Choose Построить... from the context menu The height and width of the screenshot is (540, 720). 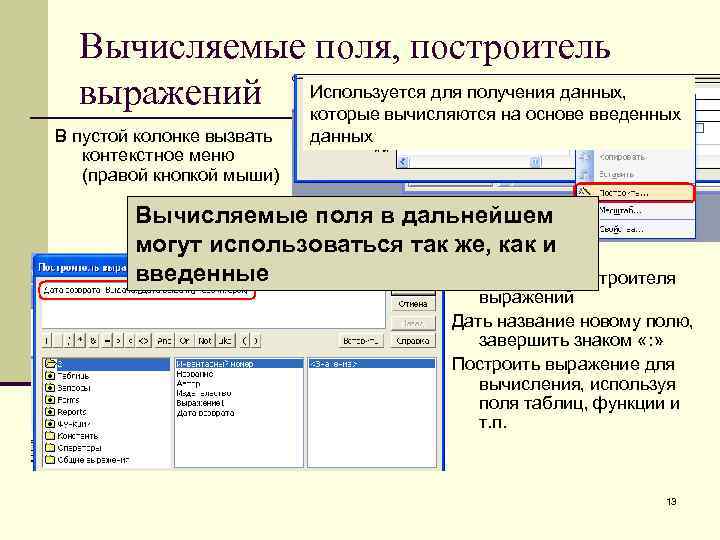pos(635,193)
